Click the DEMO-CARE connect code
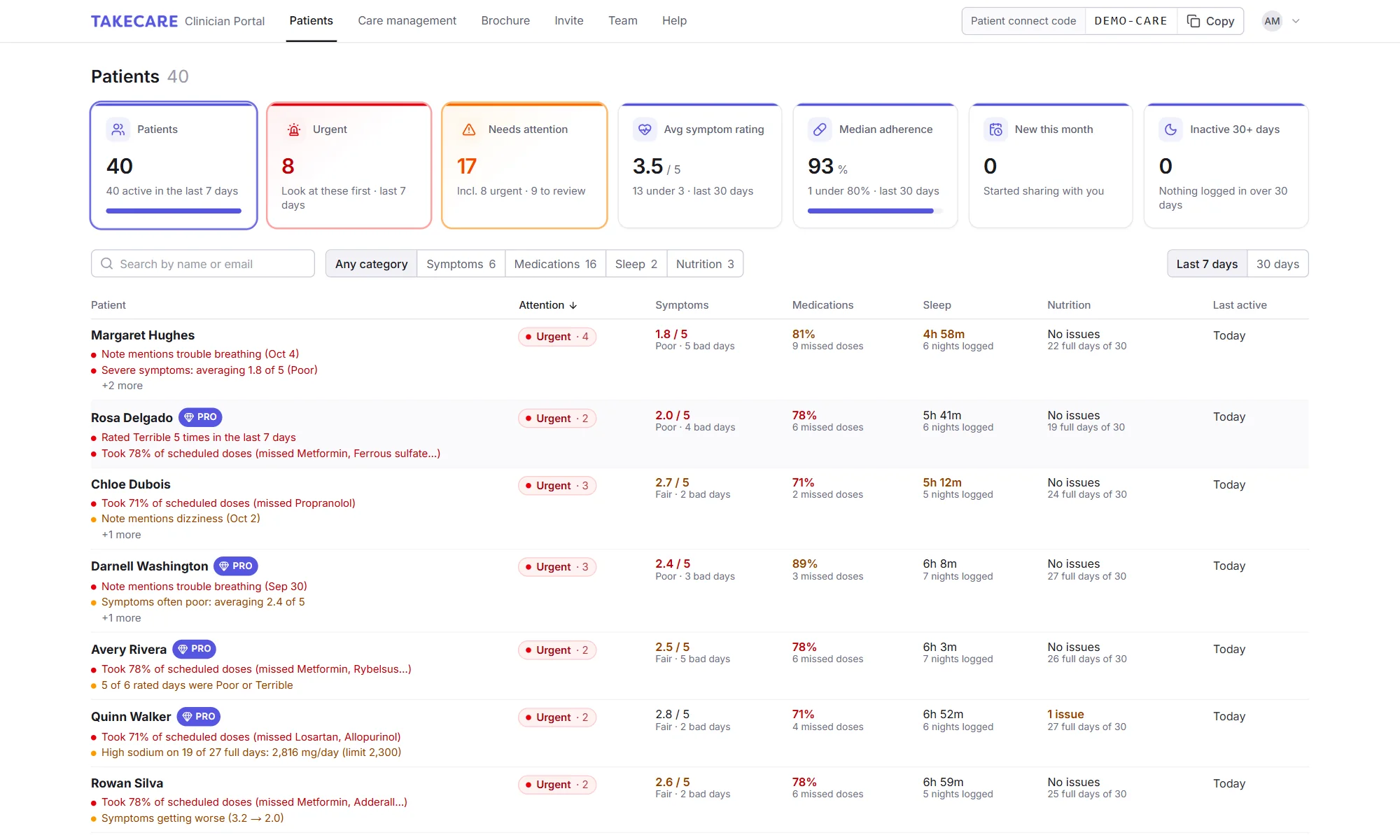 [1130, 21]
